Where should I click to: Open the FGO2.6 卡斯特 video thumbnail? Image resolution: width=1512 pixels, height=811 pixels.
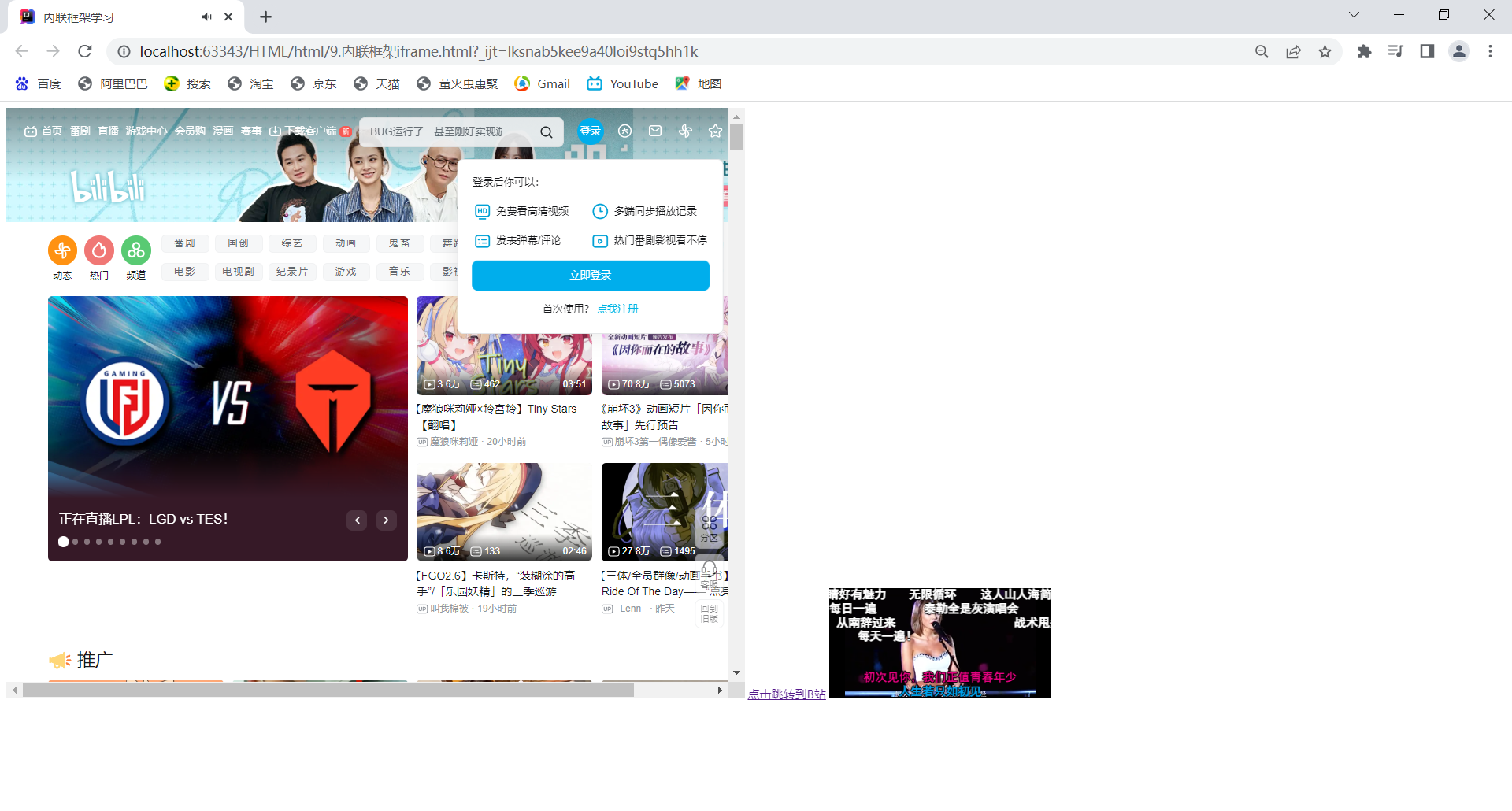point(504,513)
